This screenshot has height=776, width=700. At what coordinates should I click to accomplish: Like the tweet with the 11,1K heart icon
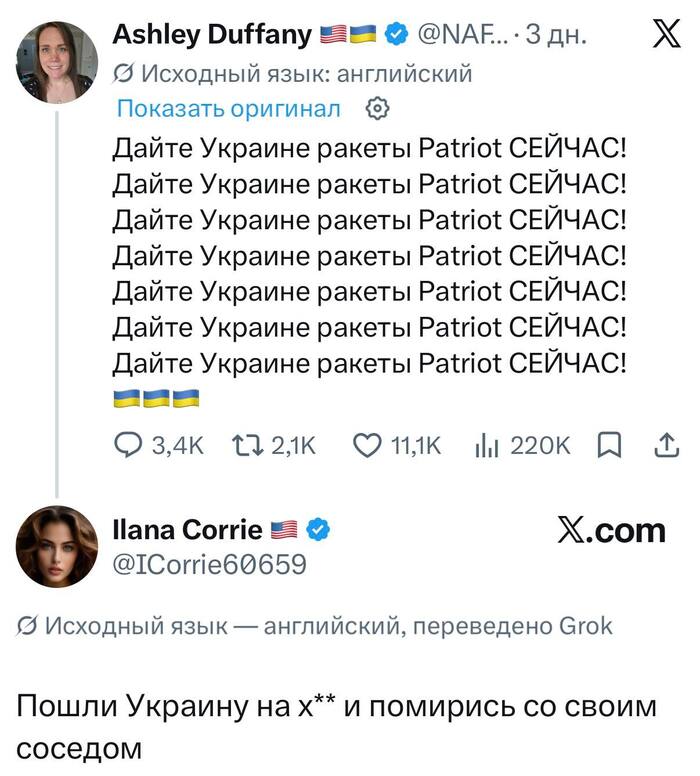367,445
